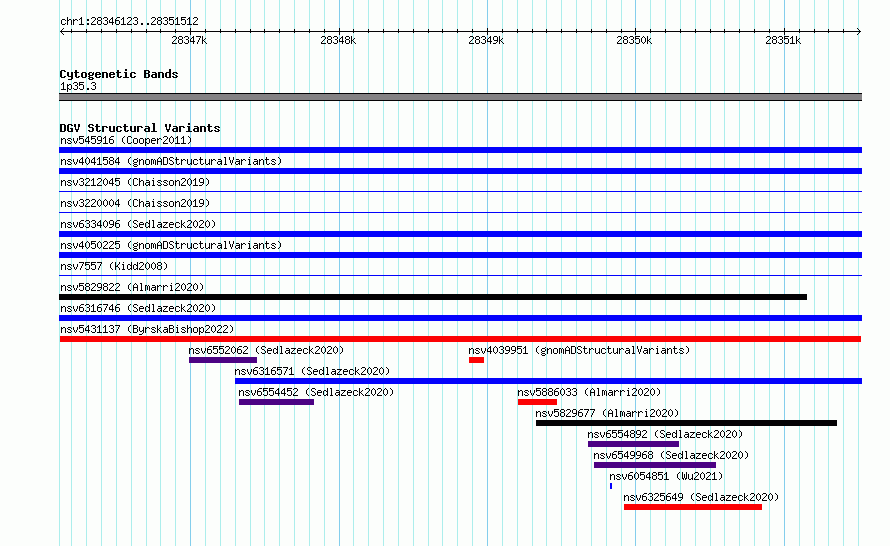Select the purple bar under nsv6552062
Image resolution: width=890 pixels, height=546 pixels.
[x=223, y=360]
